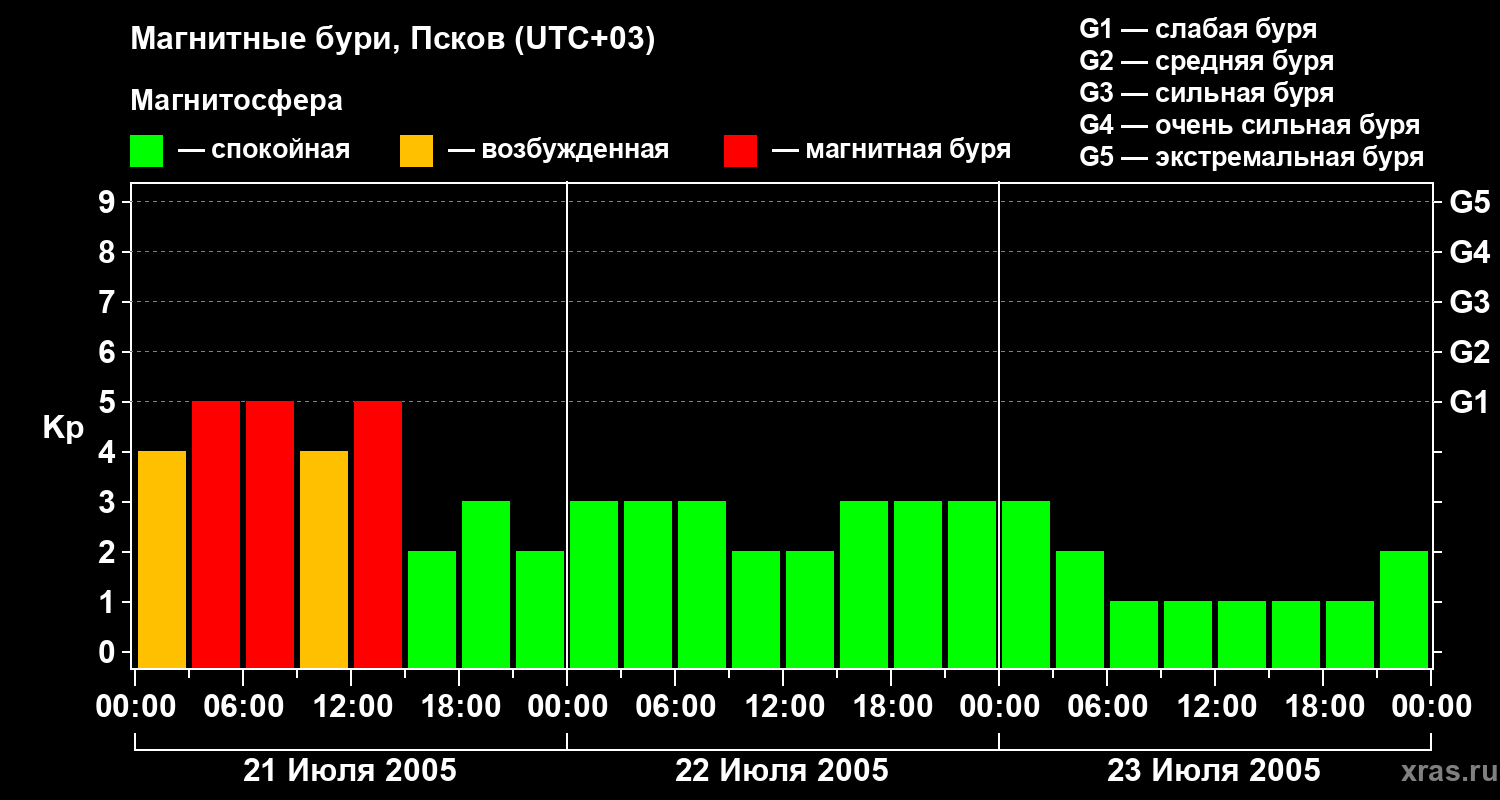Select the value 9 on the Kp axis

click(109, 202)
